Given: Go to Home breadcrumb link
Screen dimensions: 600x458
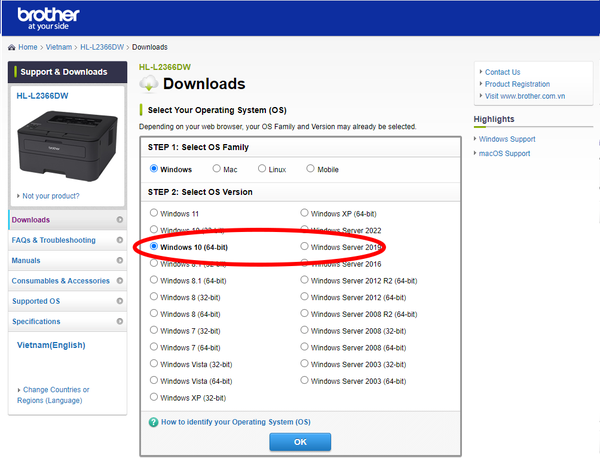Looking at the screenshot, I should pos(28,47).
